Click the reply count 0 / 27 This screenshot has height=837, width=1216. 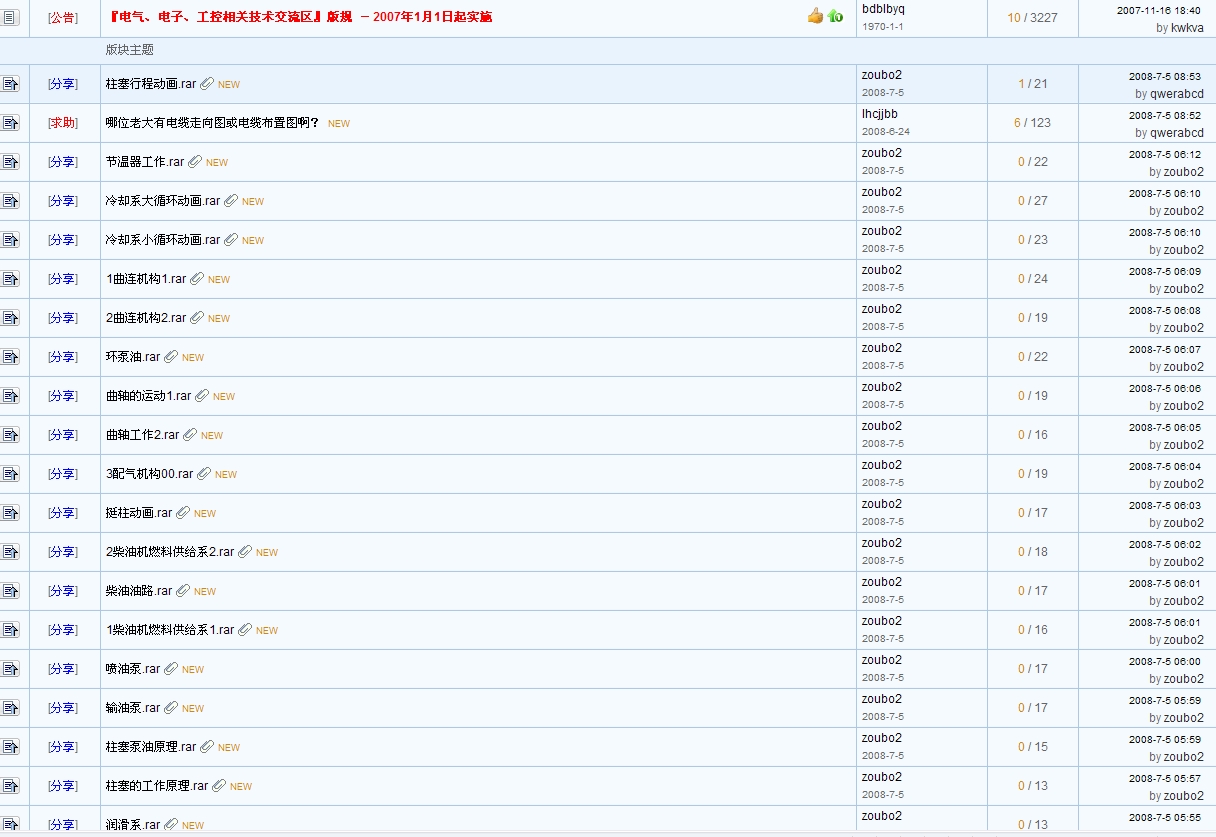(1033, 201)
